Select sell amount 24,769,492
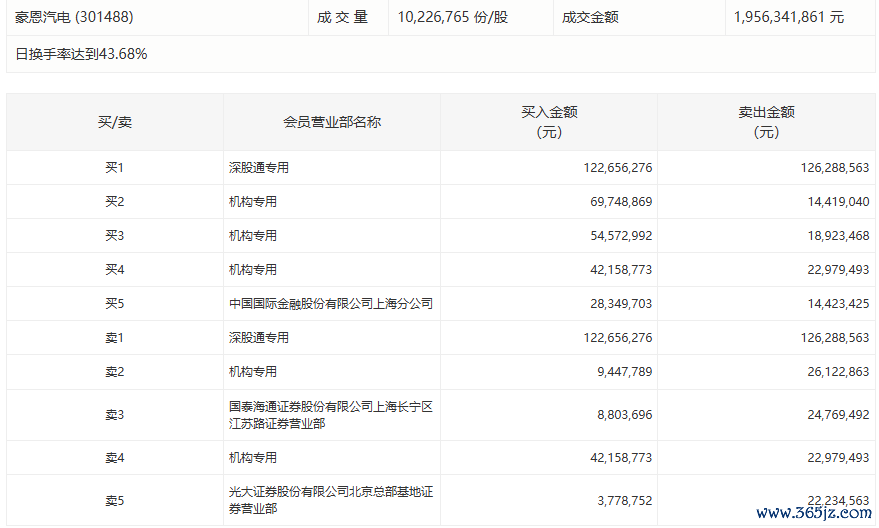The image size is (879, 528). (834, 415)
